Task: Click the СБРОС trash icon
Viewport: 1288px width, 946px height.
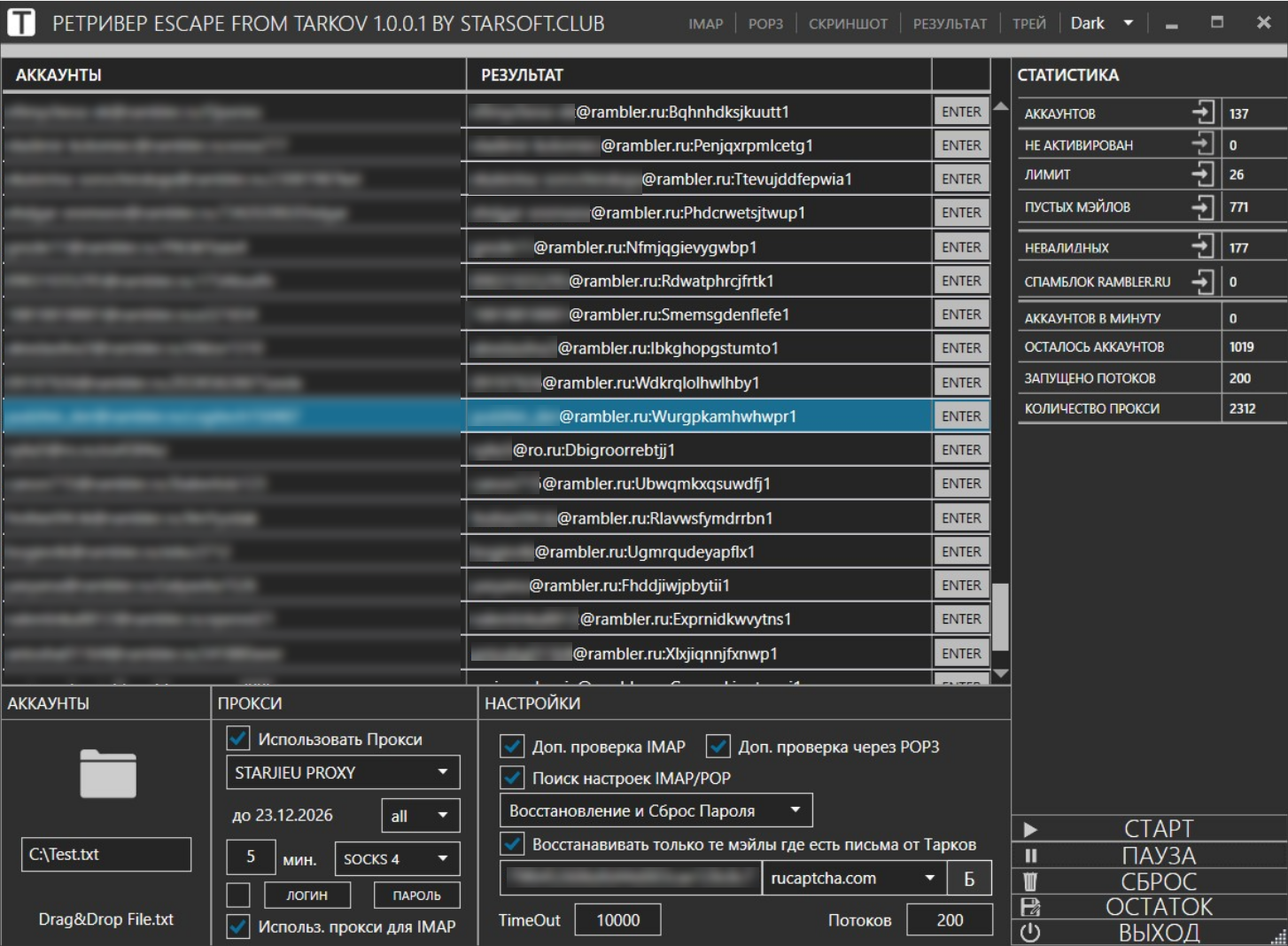Action: (x=1030, y=881)
